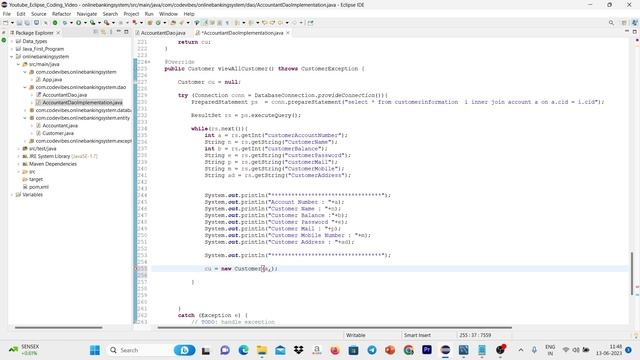Open the File menu
The width and height of the screenshot is (640, 360).
tap(7, 14)
